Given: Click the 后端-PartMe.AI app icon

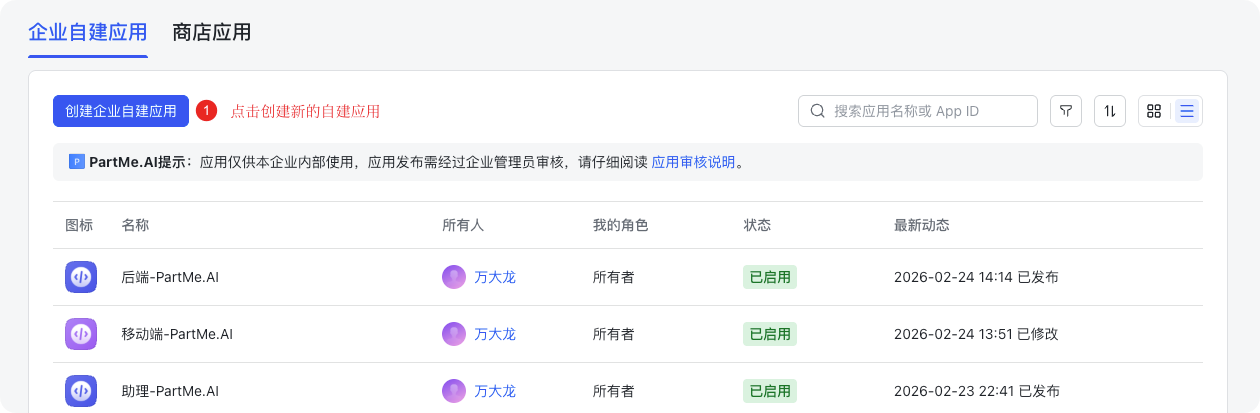Looking at the screenshot, I should (x=81, y=277).
